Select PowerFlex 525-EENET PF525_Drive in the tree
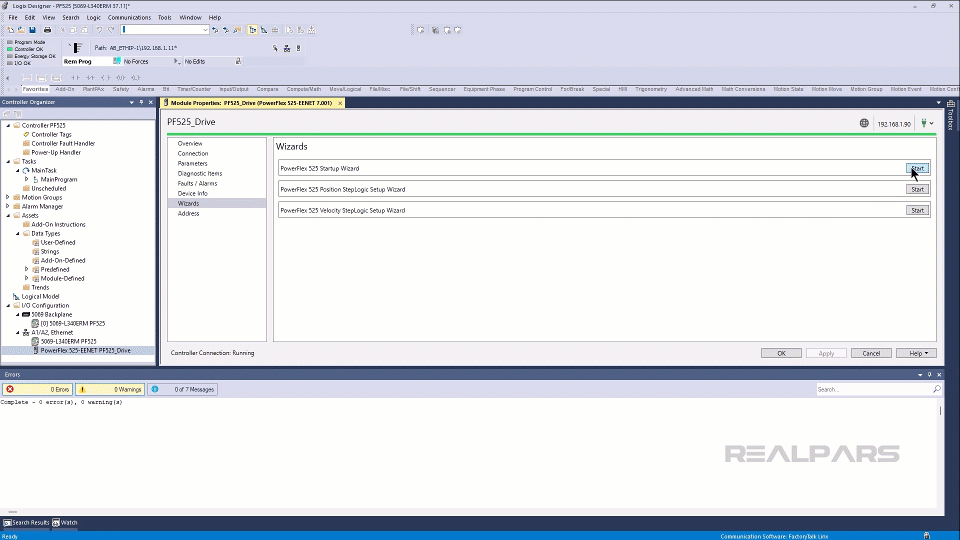 85,351
